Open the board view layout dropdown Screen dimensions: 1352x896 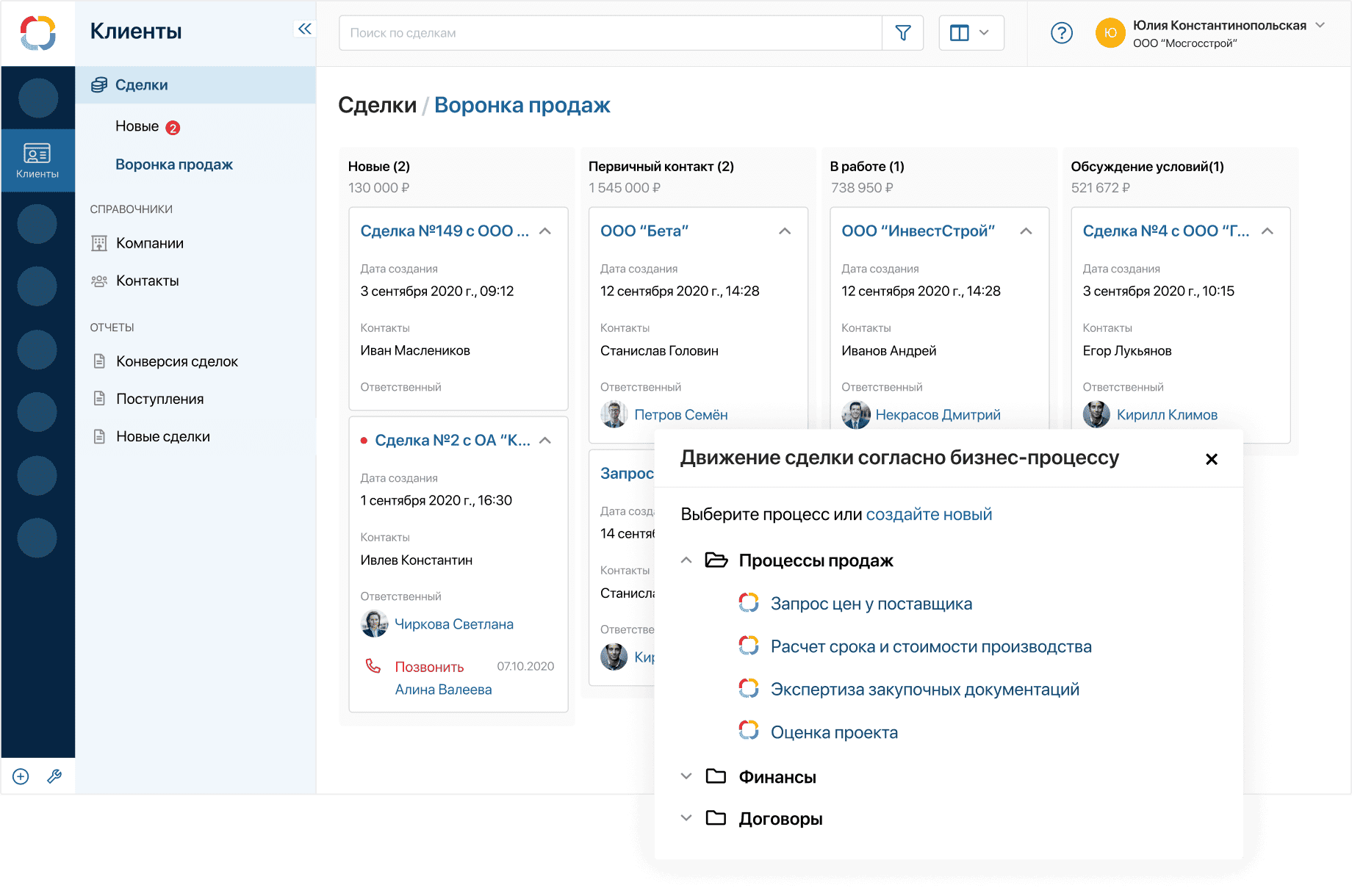point(971,32)
